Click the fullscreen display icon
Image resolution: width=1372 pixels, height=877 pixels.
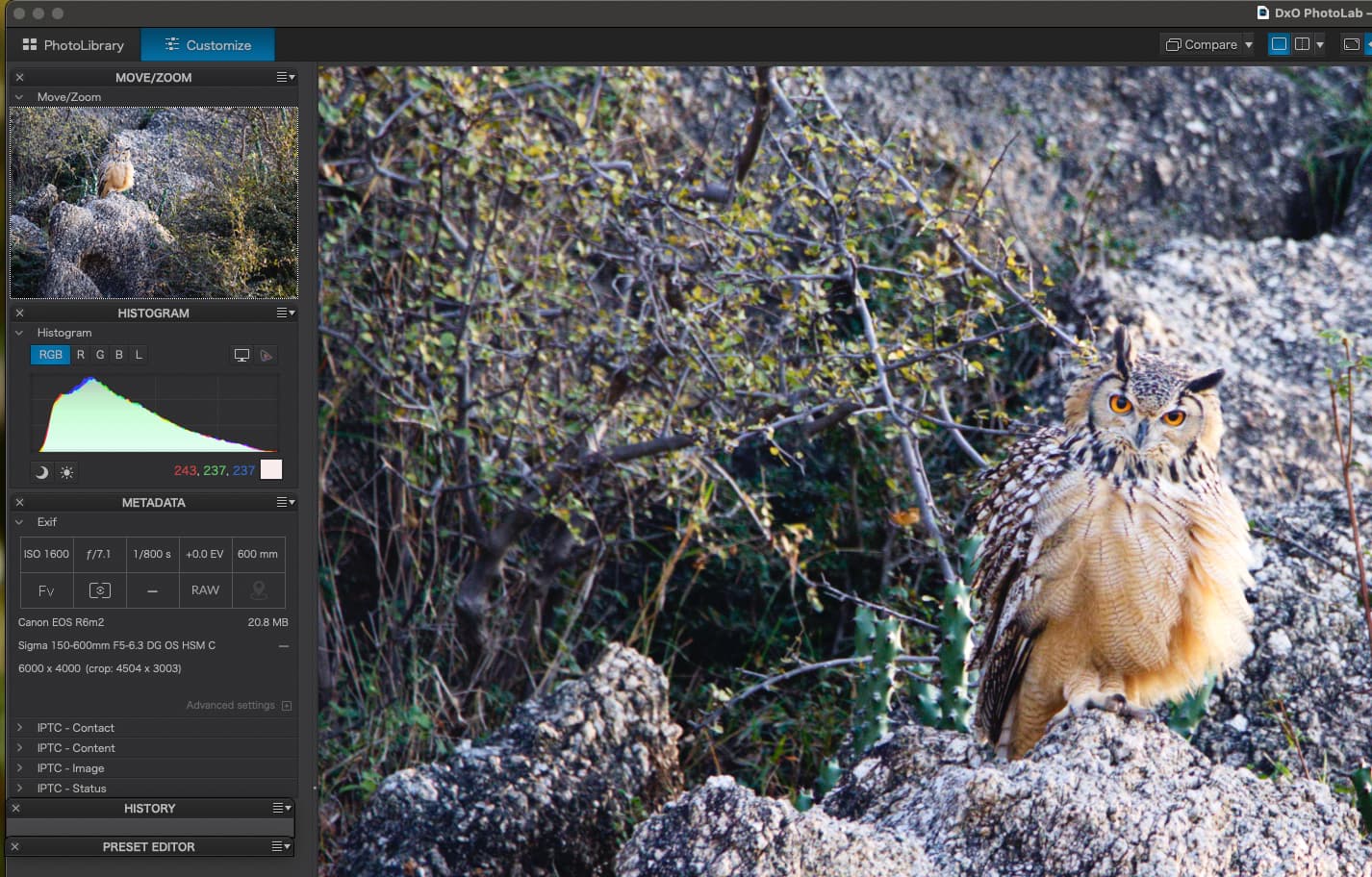point(1352,44)
